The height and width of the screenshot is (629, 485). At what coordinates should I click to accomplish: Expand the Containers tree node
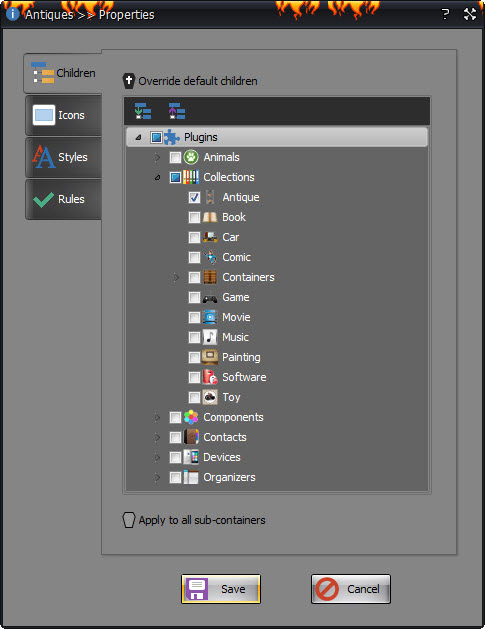tap(176, 277)
